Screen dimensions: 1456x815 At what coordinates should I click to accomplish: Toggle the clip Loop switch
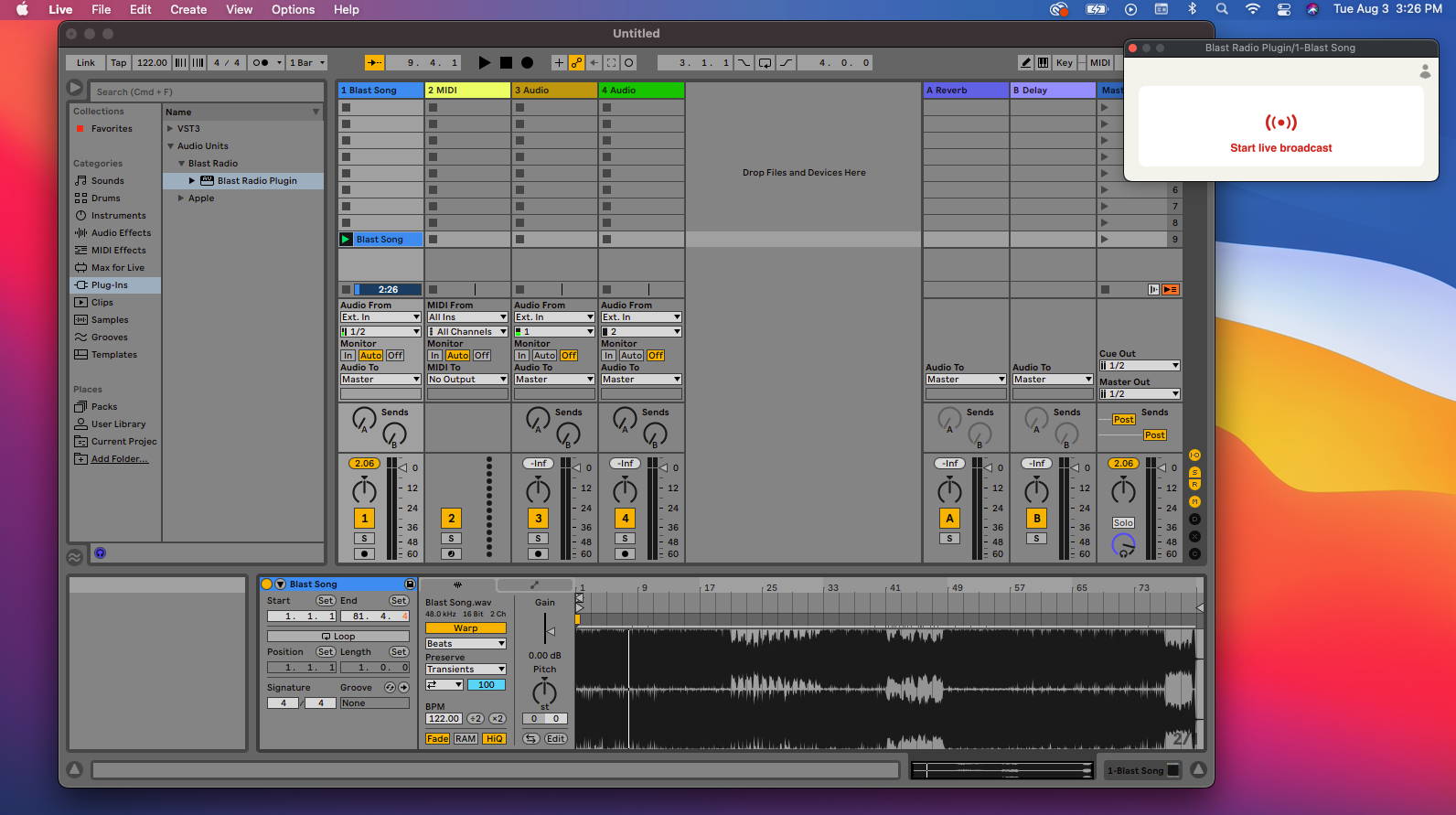(338, 636)
